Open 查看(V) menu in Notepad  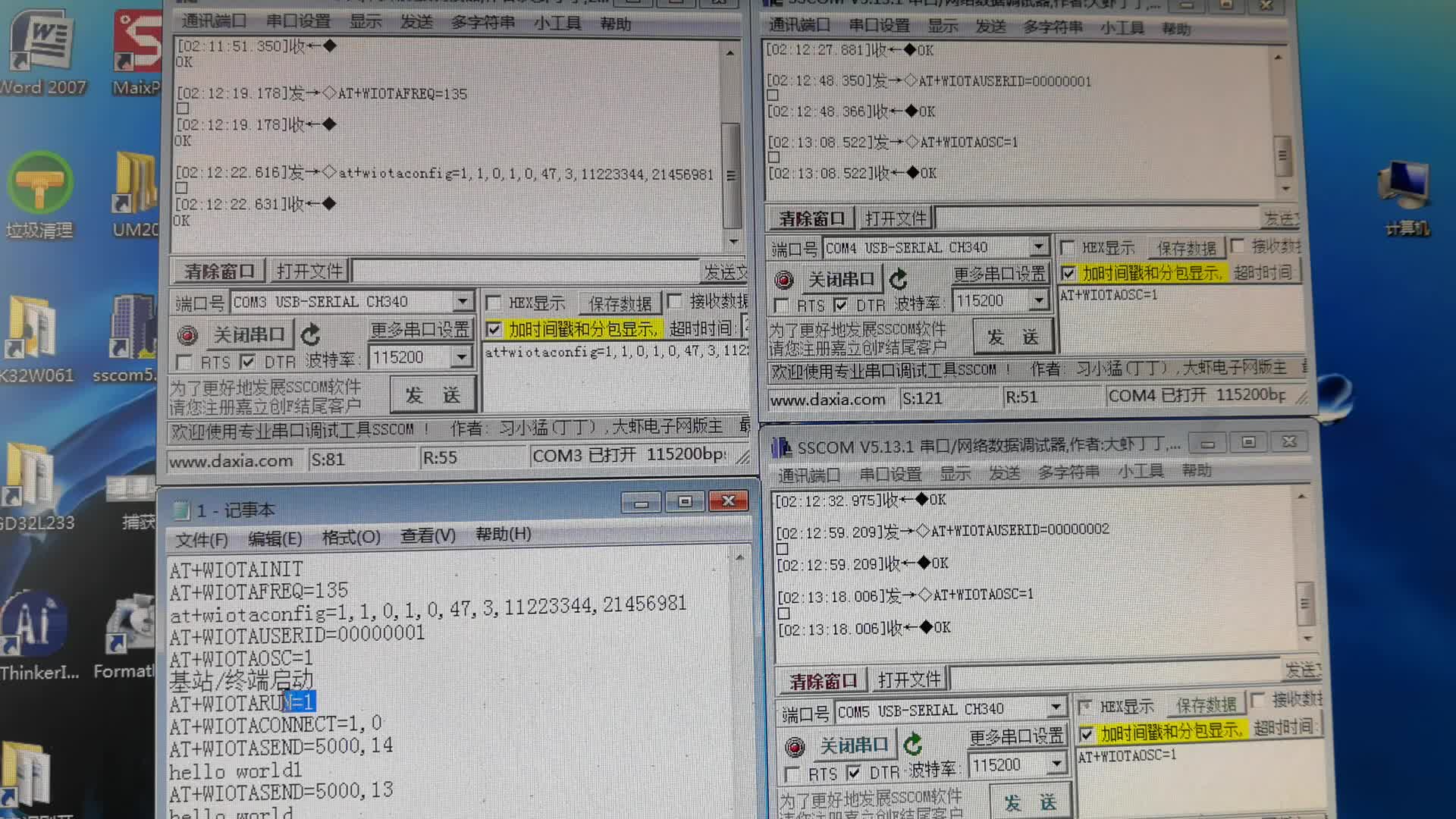[428, 535]
